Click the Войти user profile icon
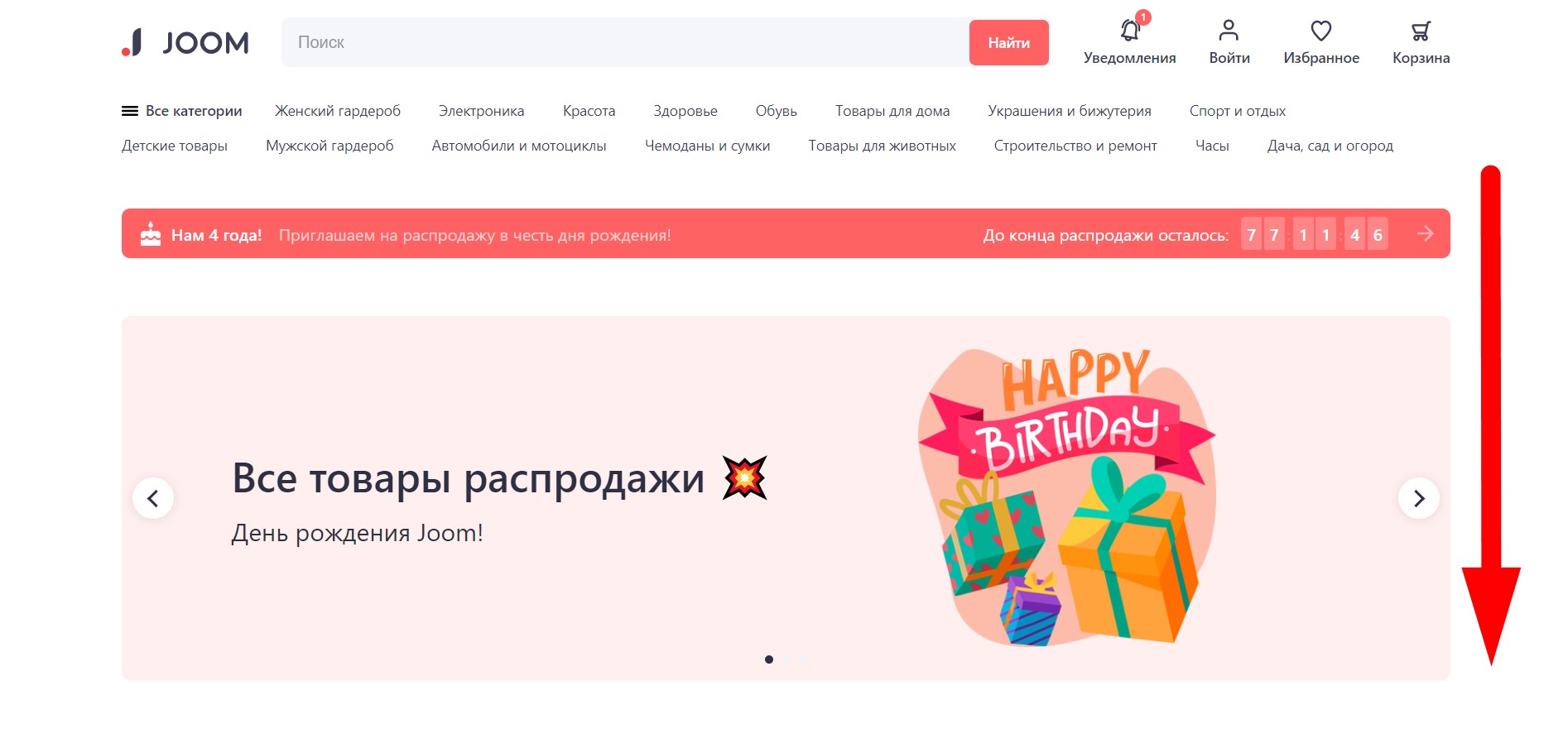 [x=1229, y=31]
